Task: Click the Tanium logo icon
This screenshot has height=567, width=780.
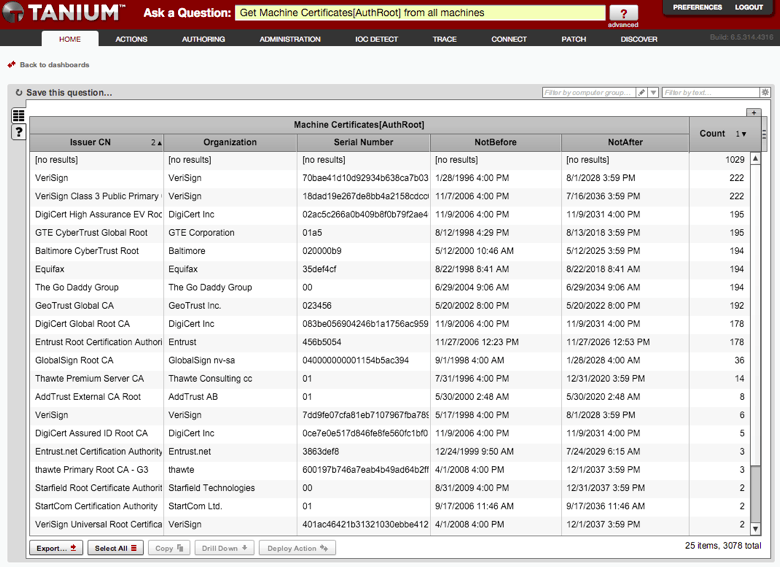Action: pos(12,12)
